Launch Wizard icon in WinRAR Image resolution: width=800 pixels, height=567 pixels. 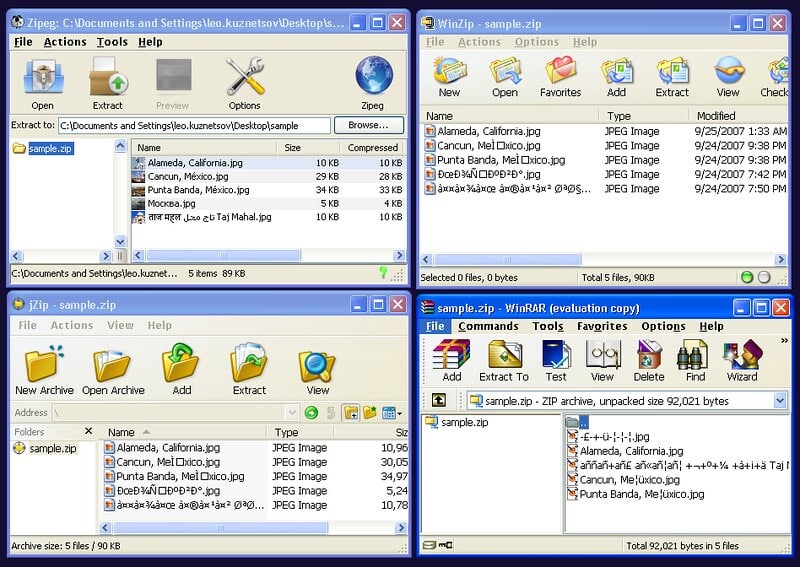point(743,354)
